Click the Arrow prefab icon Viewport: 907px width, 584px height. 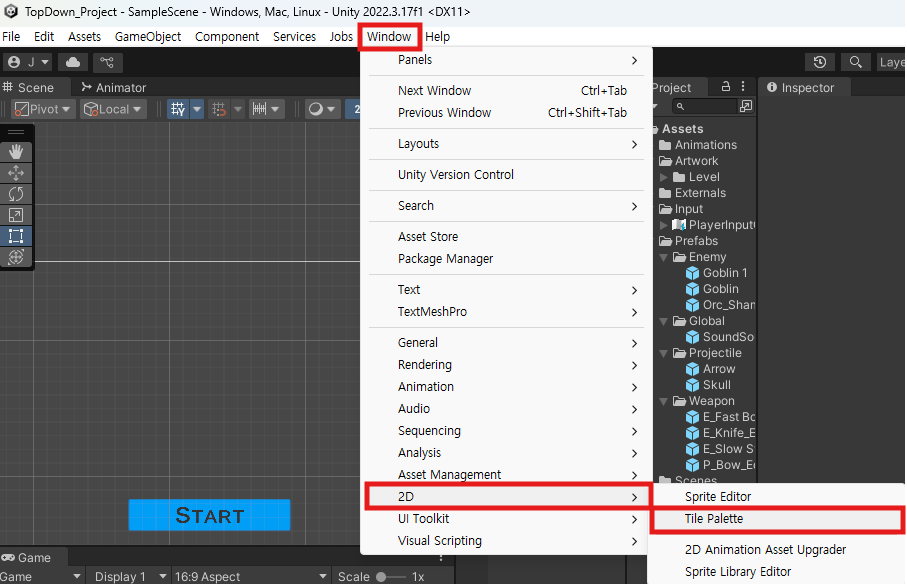pyautogui.click(x=692, y=368)
